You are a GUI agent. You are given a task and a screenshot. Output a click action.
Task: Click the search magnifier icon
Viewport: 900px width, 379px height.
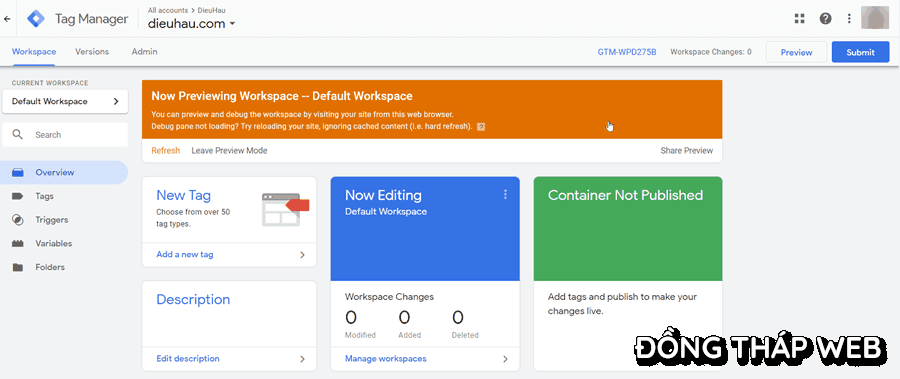pos(18,134)
